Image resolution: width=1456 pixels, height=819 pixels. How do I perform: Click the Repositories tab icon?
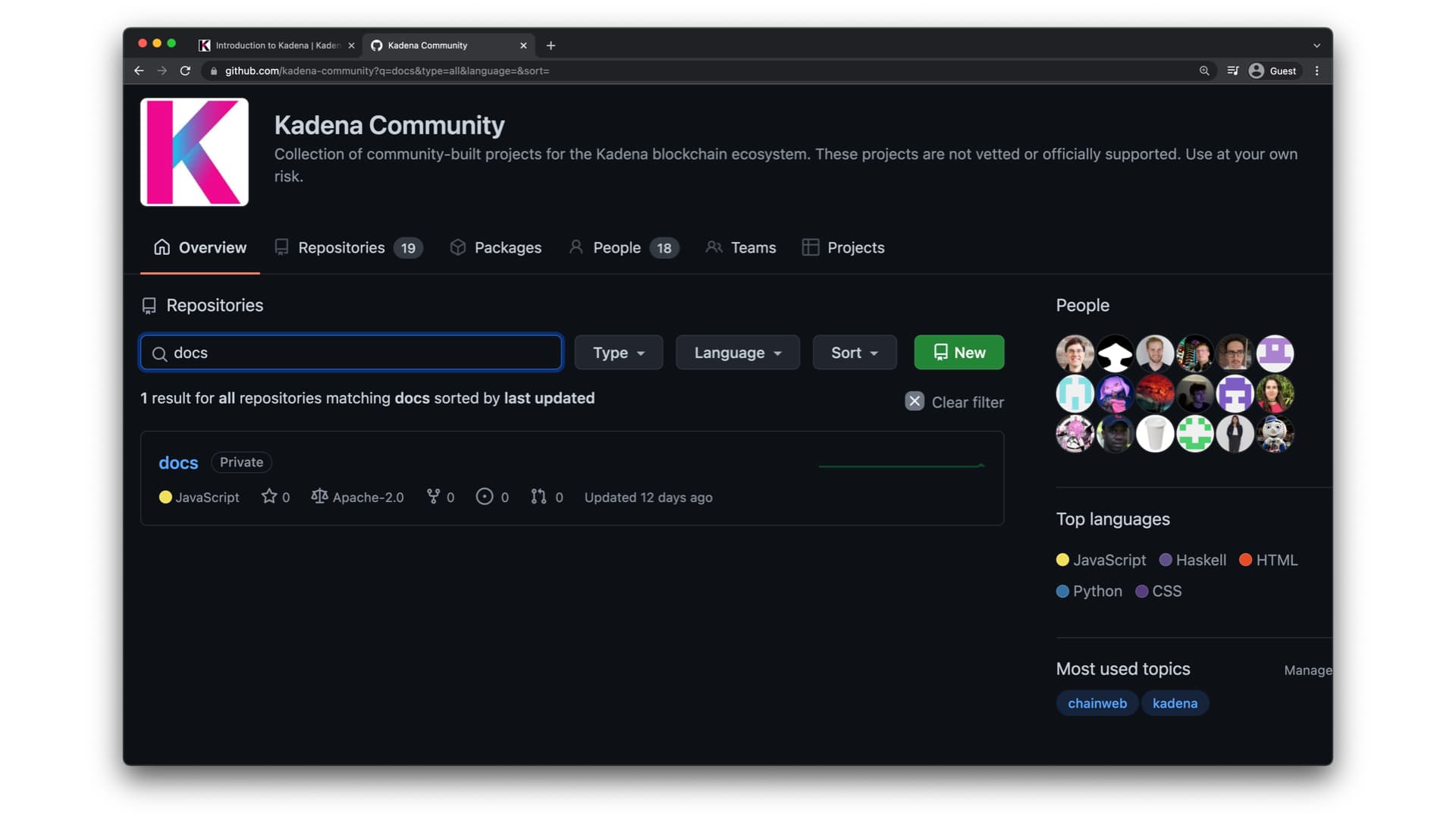click(x=283, y=247)
